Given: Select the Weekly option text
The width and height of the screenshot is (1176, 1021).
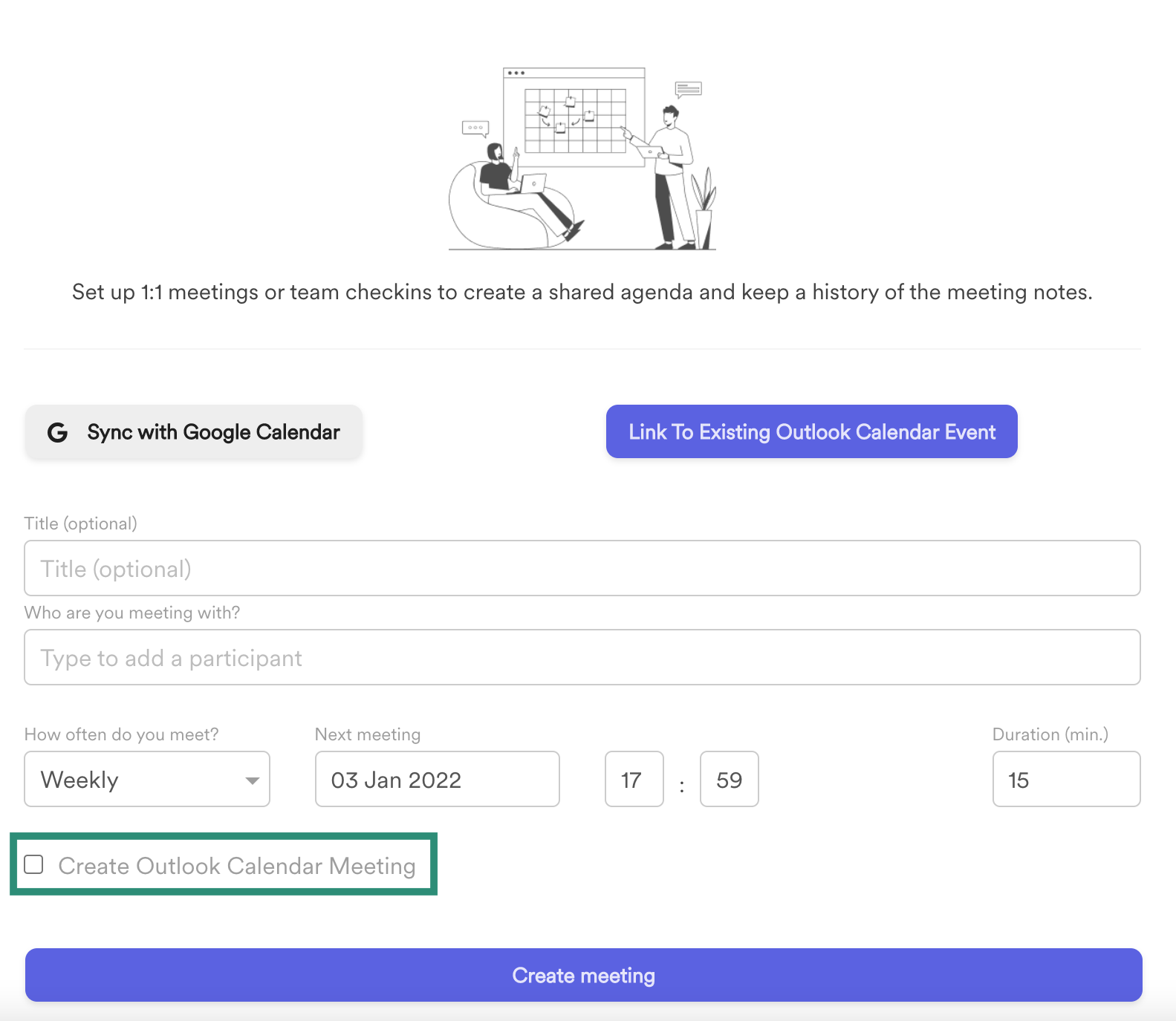Looking at the screenshot, I should [x=79, y=780].
